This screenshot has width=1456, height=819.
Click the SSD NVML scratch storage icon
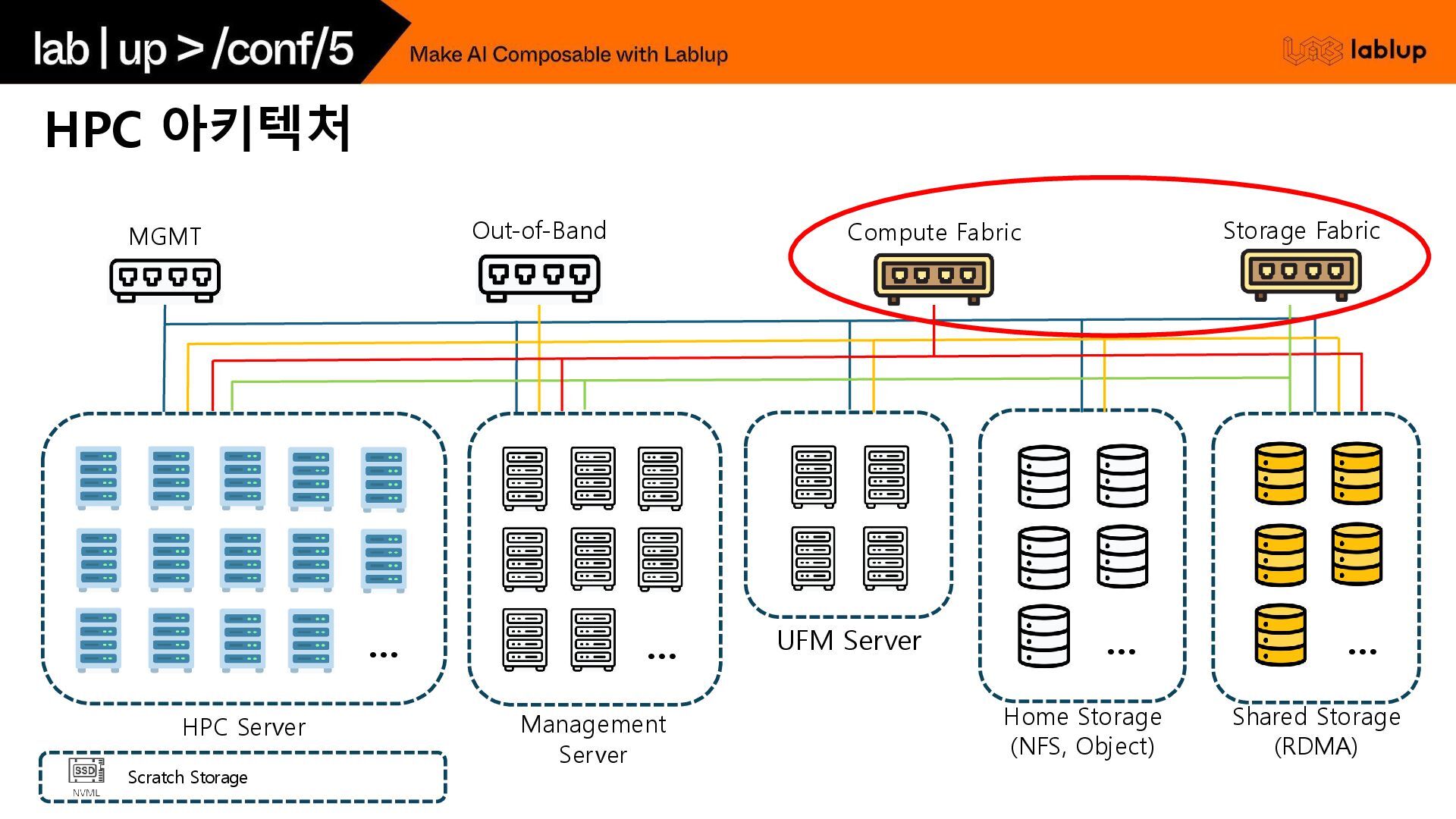(x=86, y=773)
